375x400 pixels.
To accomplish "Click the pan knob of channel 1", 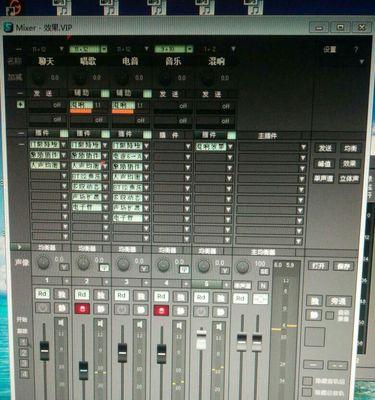I will pos(43,262).
